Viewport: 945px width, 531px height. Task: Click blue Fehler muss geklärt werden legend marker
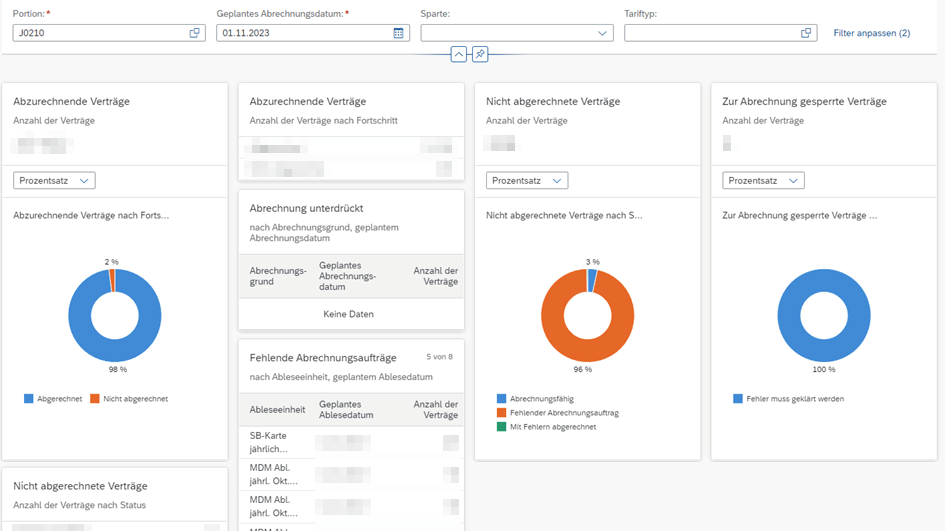[x=738, y=398]
